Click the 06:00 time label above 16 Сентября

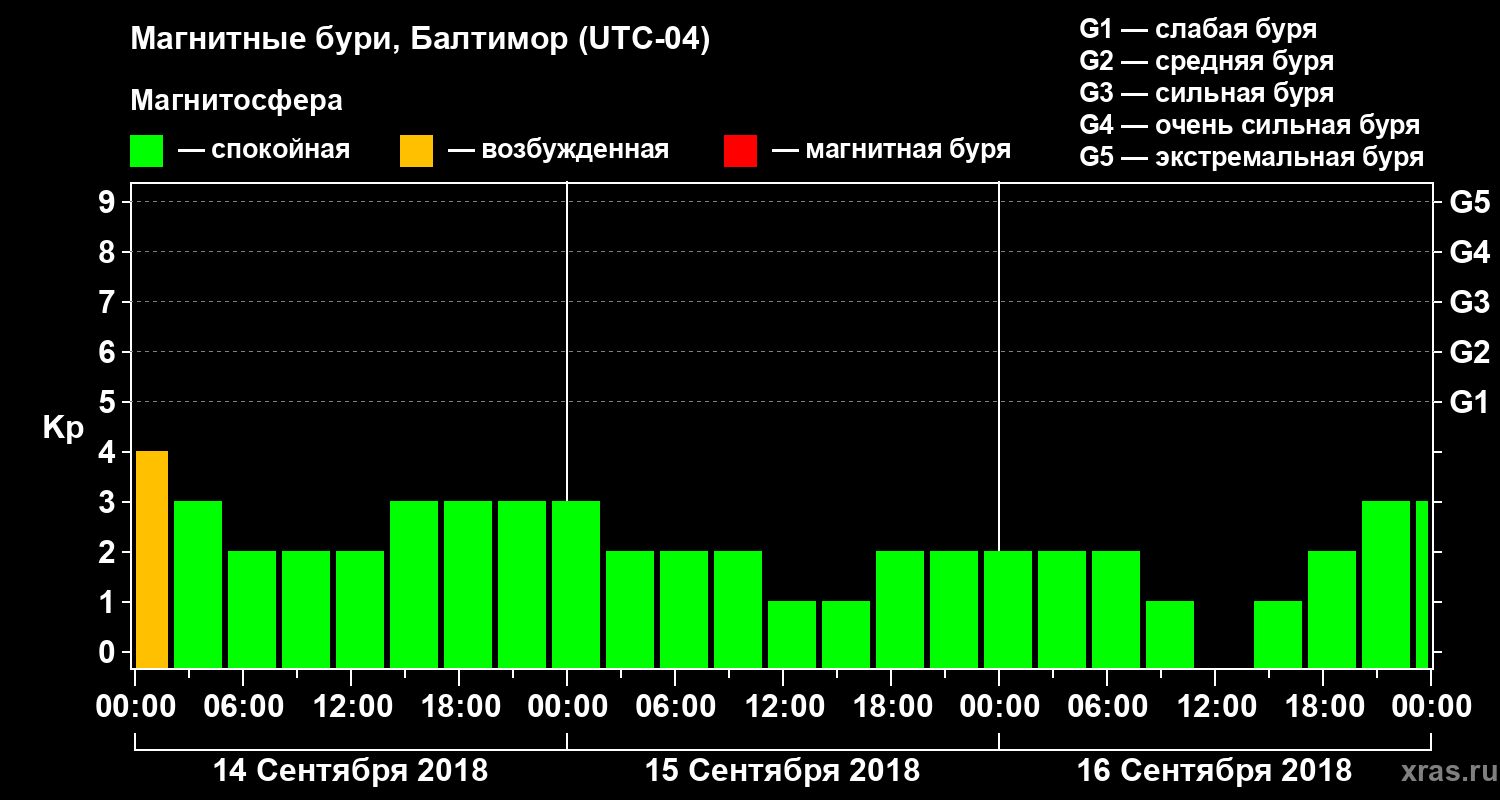[1107, 707]
